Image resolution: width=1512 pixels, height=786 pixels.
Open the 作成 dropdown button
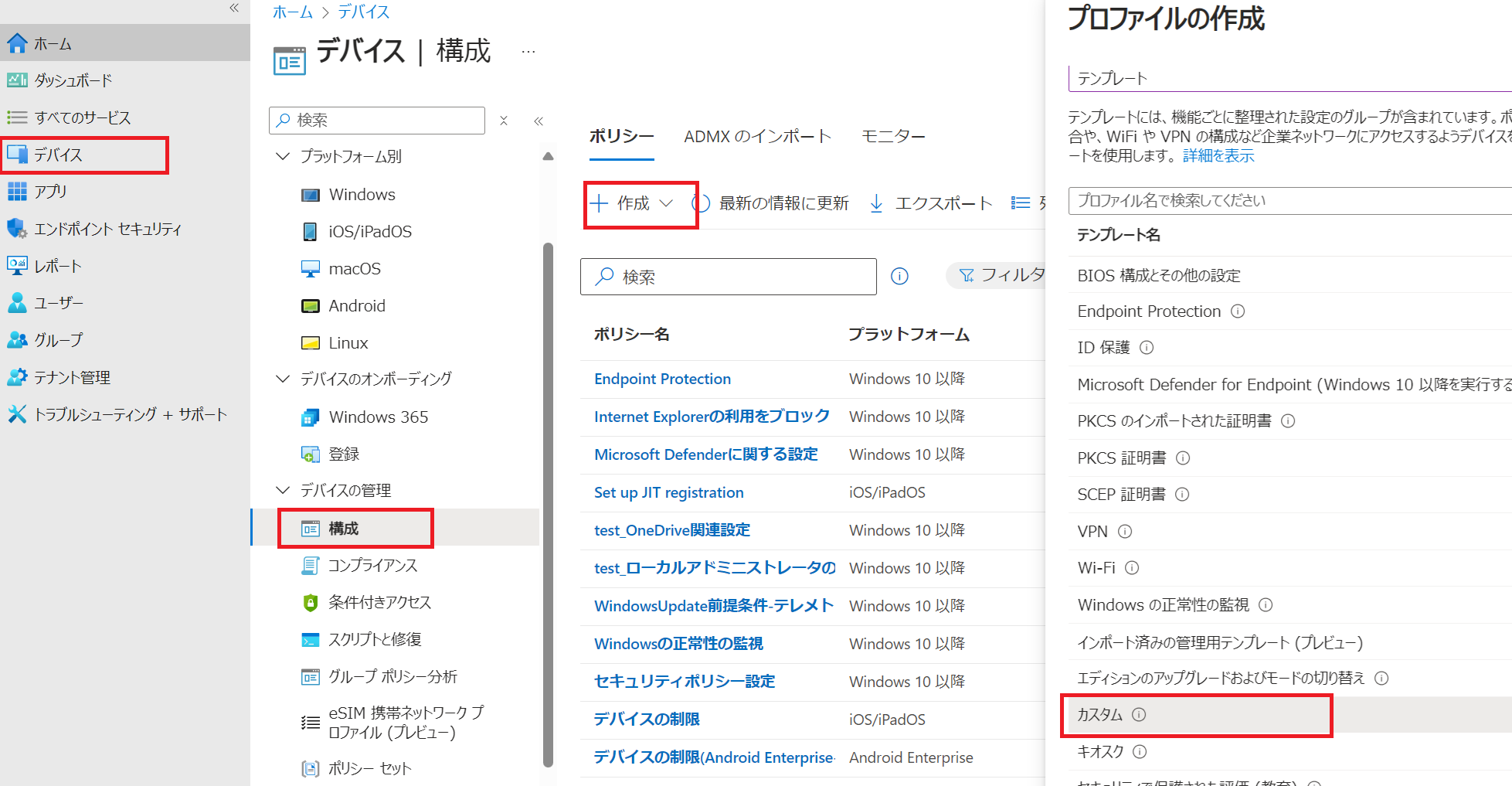tap(632, 203)
